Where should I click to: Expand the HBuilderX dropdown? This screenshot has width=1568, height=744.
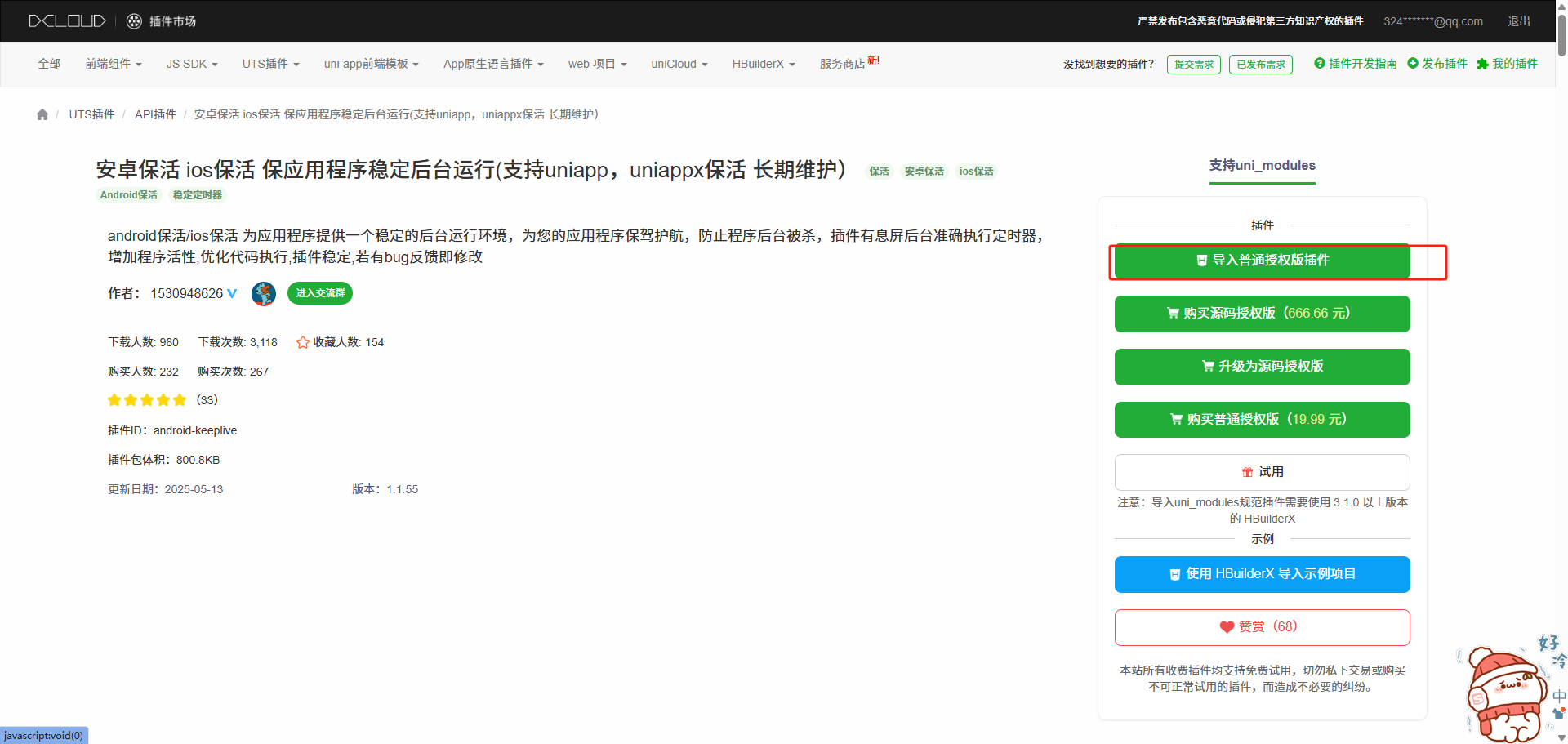click(764, 64)
